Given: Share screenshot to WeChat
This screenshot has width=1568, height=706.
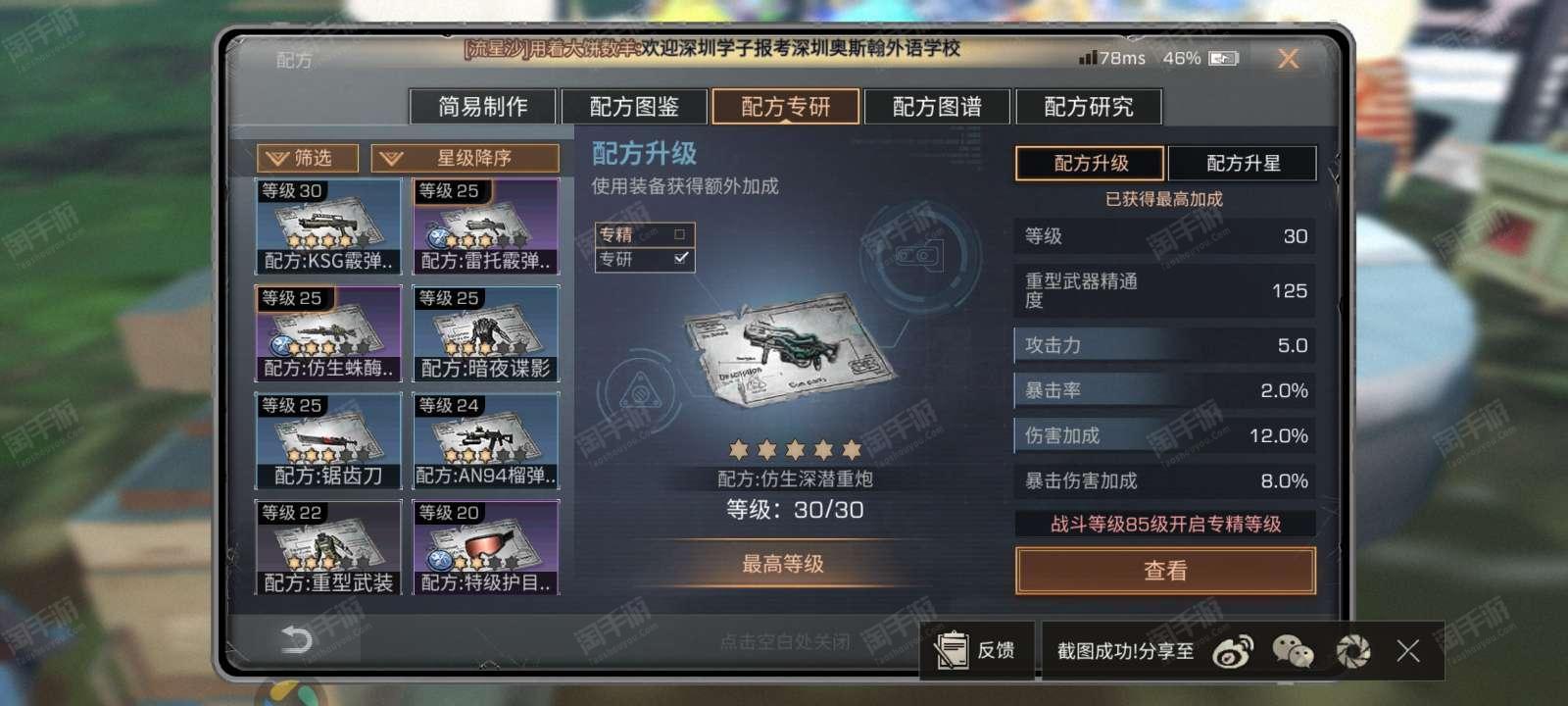Looking at the screenshot, I should point(1293,651).
